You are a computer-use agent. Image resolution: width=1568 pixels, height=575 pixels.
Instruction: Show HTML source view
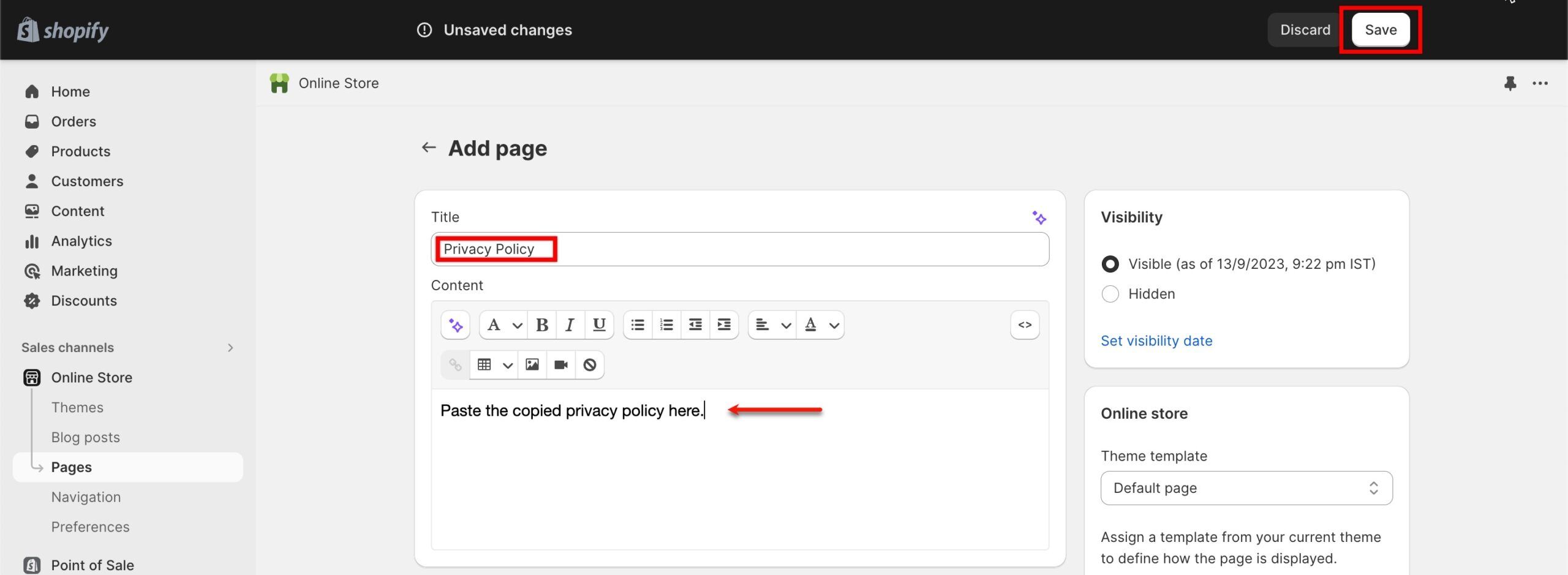[1025, 325]
